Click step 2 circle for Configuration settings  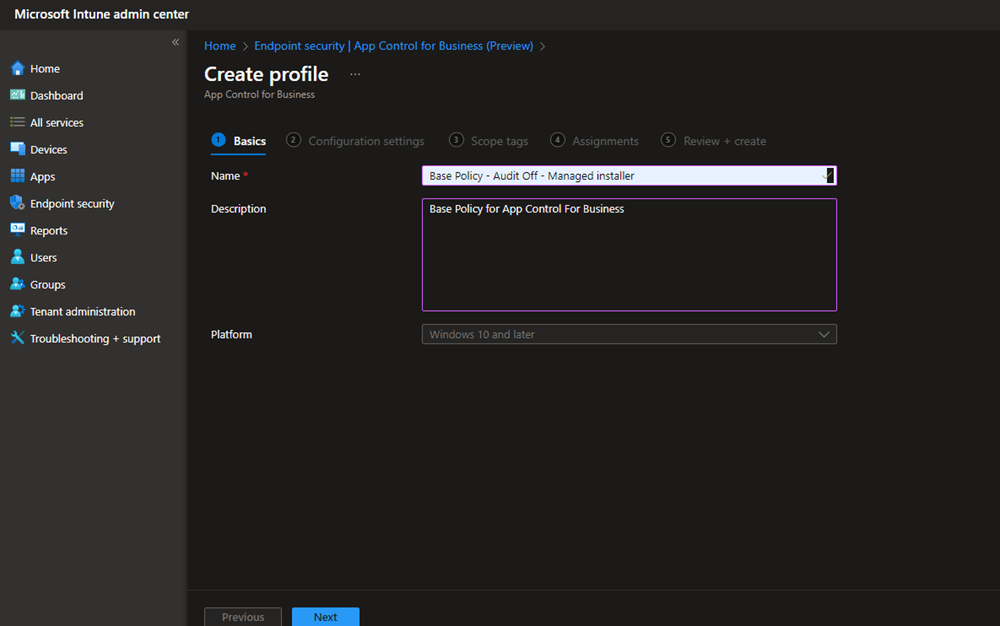293,140
